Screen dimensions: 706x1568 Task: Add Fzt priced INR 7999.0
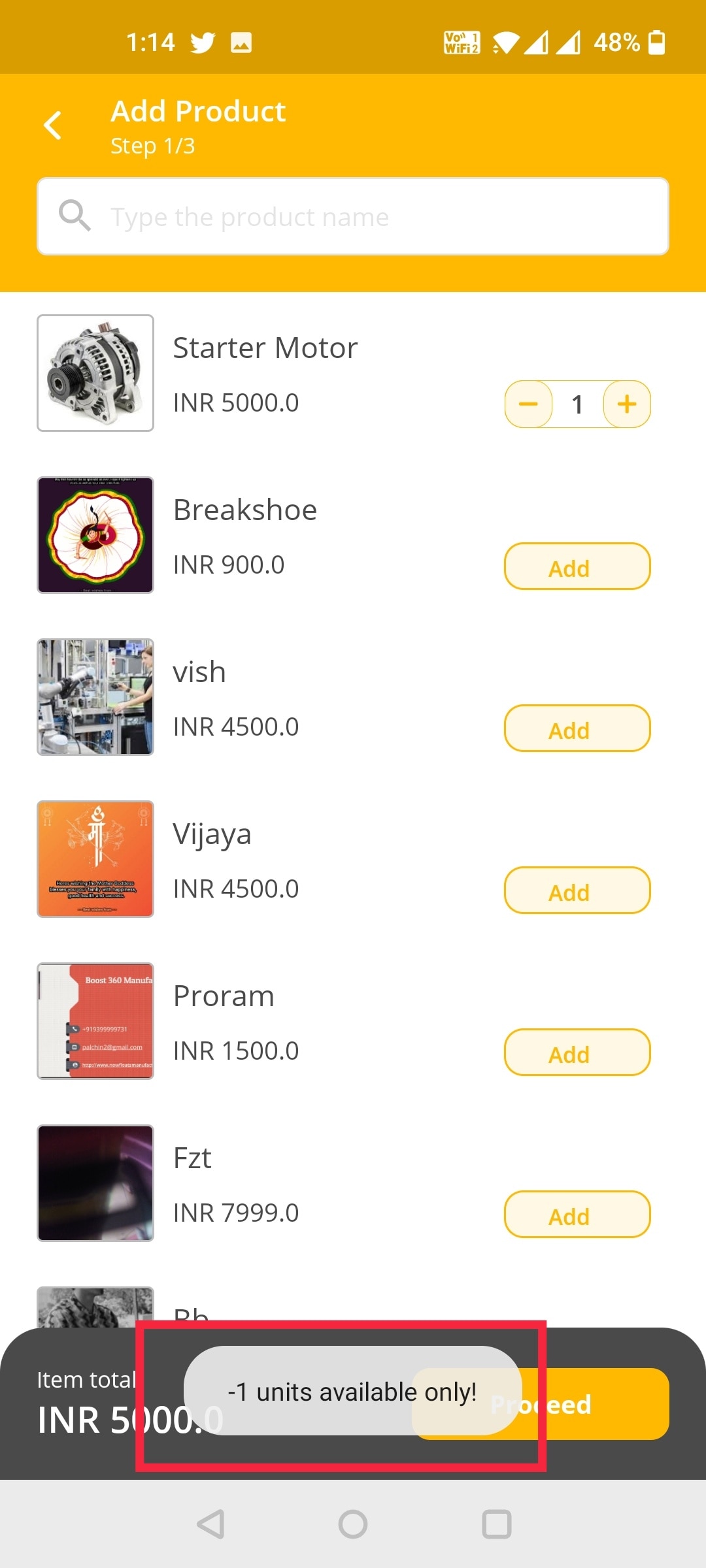click(577, 1215)
